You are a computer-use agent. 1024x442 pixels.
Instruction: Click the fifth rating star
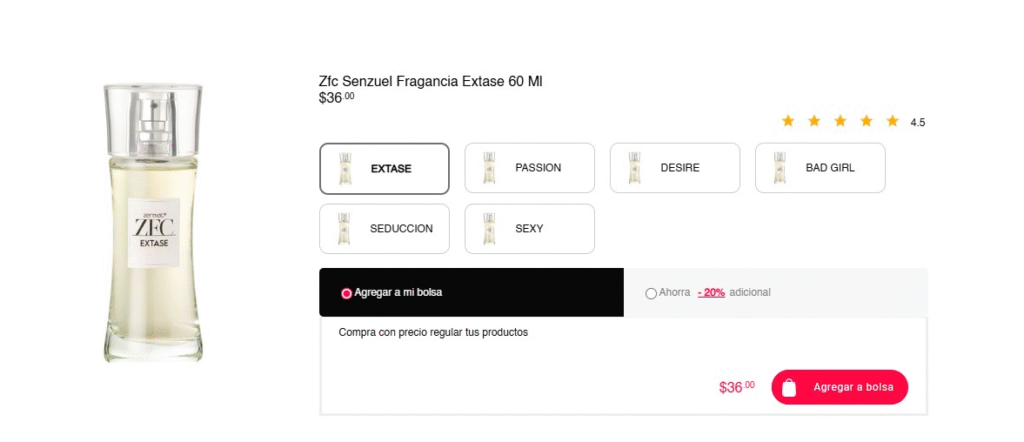point(893,121)
